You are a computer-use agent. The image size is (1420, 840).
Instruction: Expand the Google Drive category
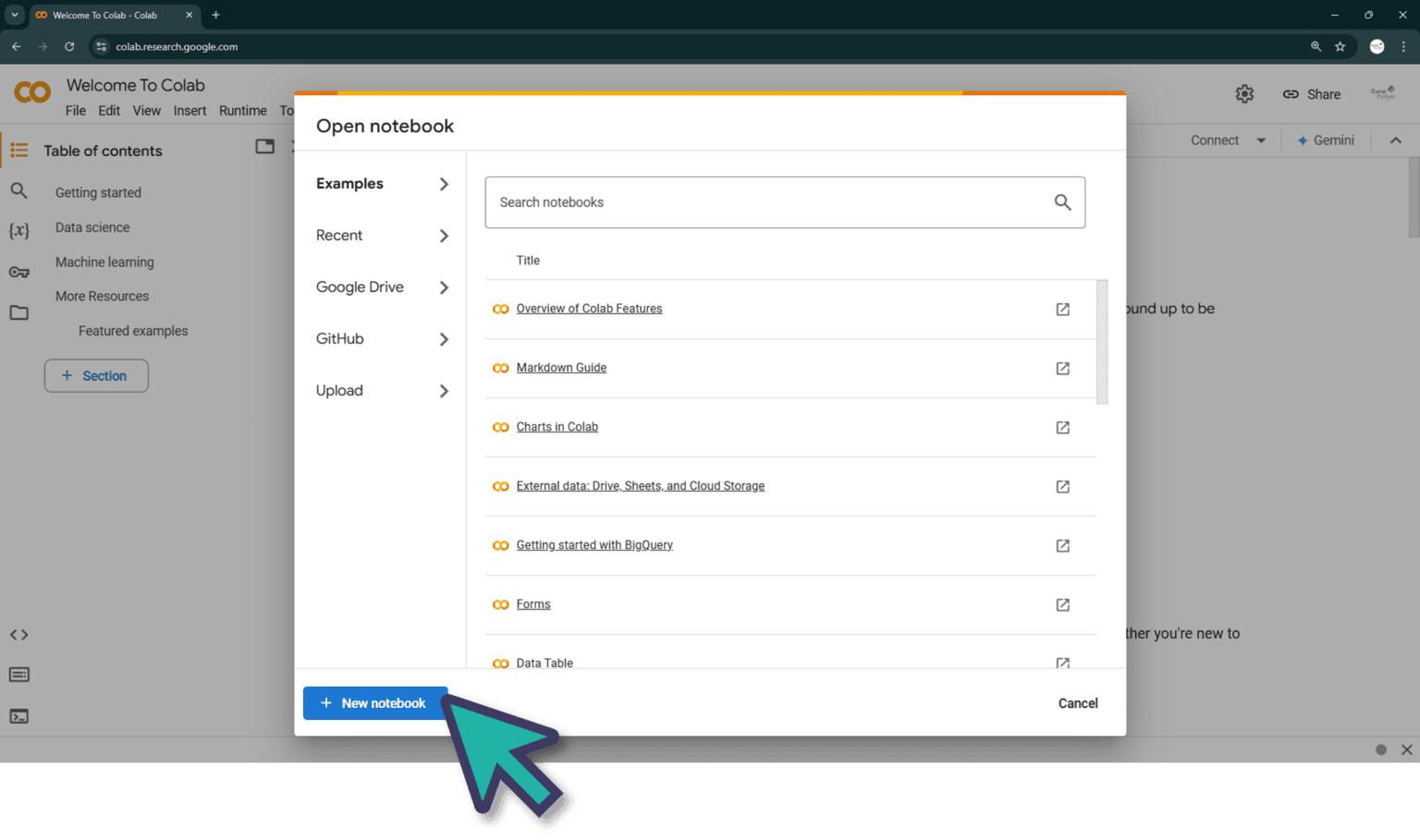[x=382, y=287]
